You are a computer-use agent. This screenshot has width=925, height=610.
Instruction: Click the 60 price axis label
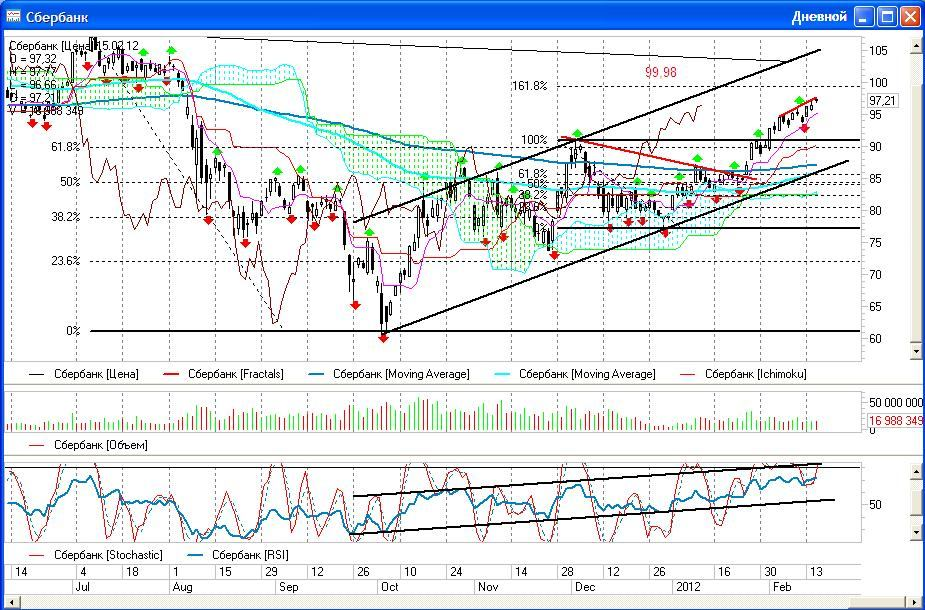tap(875, 339)
